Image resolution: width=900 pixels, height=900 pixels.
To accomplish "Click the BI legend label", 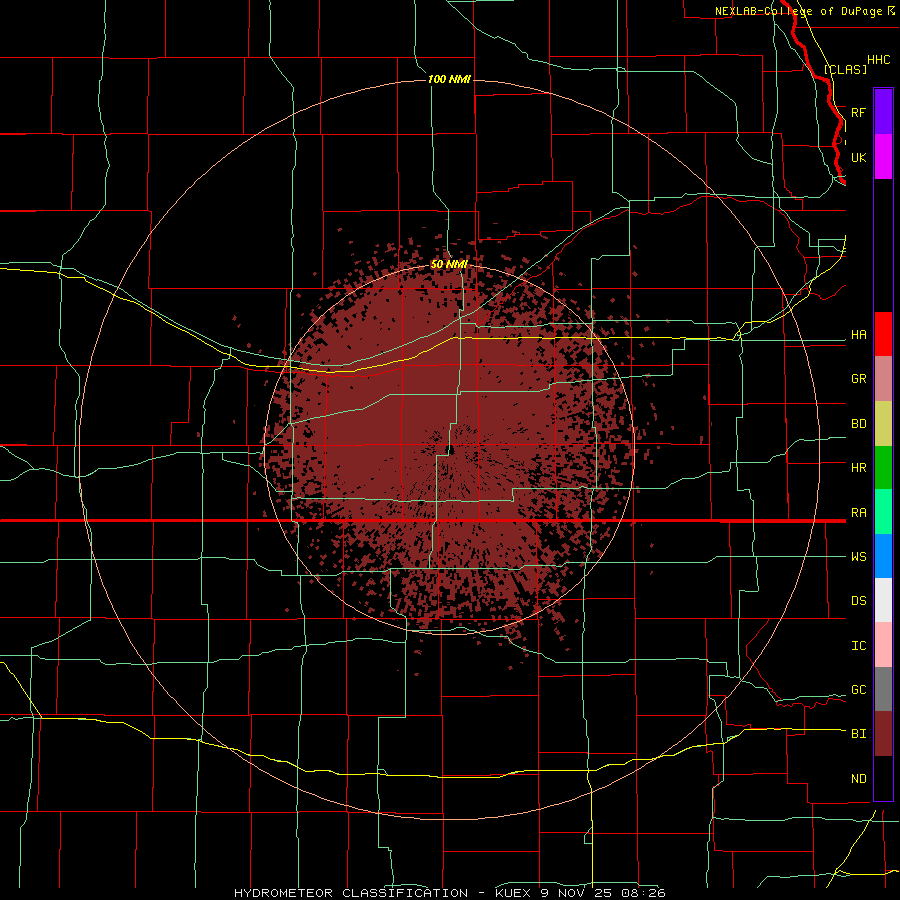I will coord(858,734).
